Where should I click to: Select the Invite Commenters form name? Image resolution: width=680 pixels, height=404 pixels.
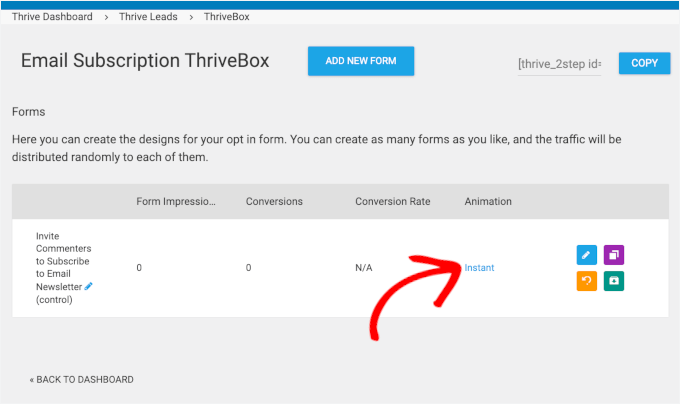tap(61, 261)
